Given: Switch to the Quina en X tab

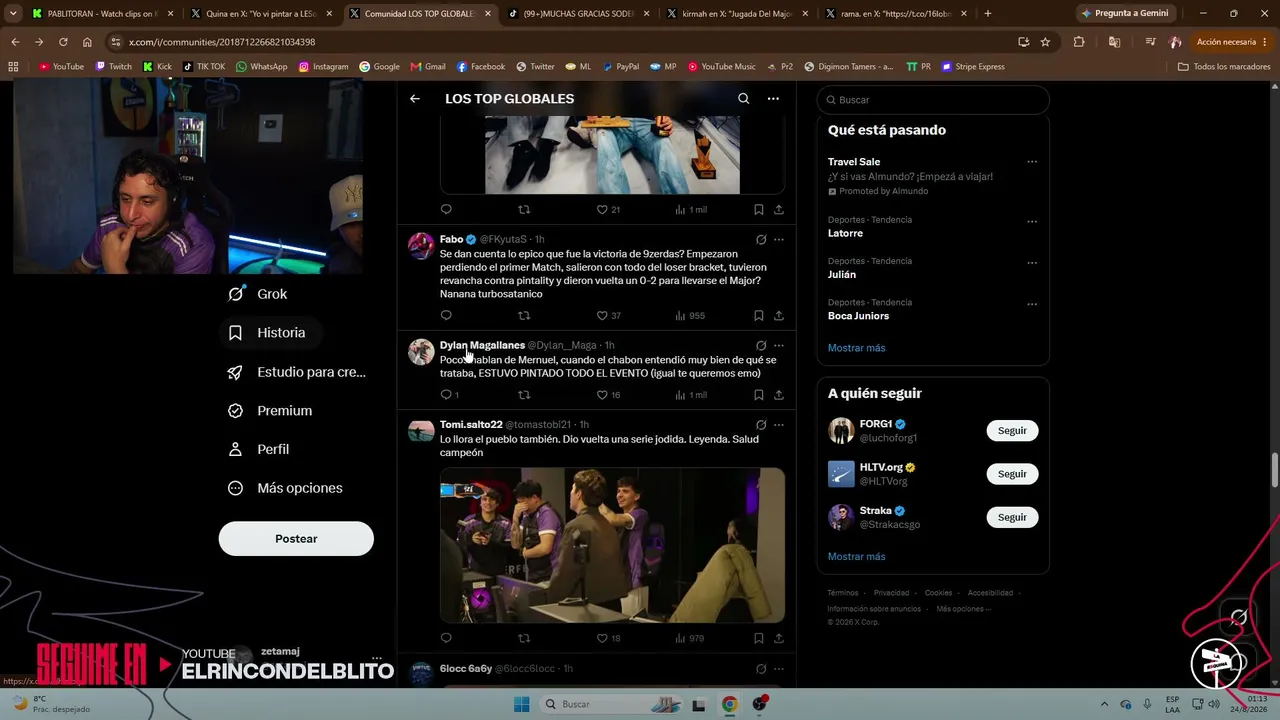Looking at the screenshot, I should pos(262,14).
